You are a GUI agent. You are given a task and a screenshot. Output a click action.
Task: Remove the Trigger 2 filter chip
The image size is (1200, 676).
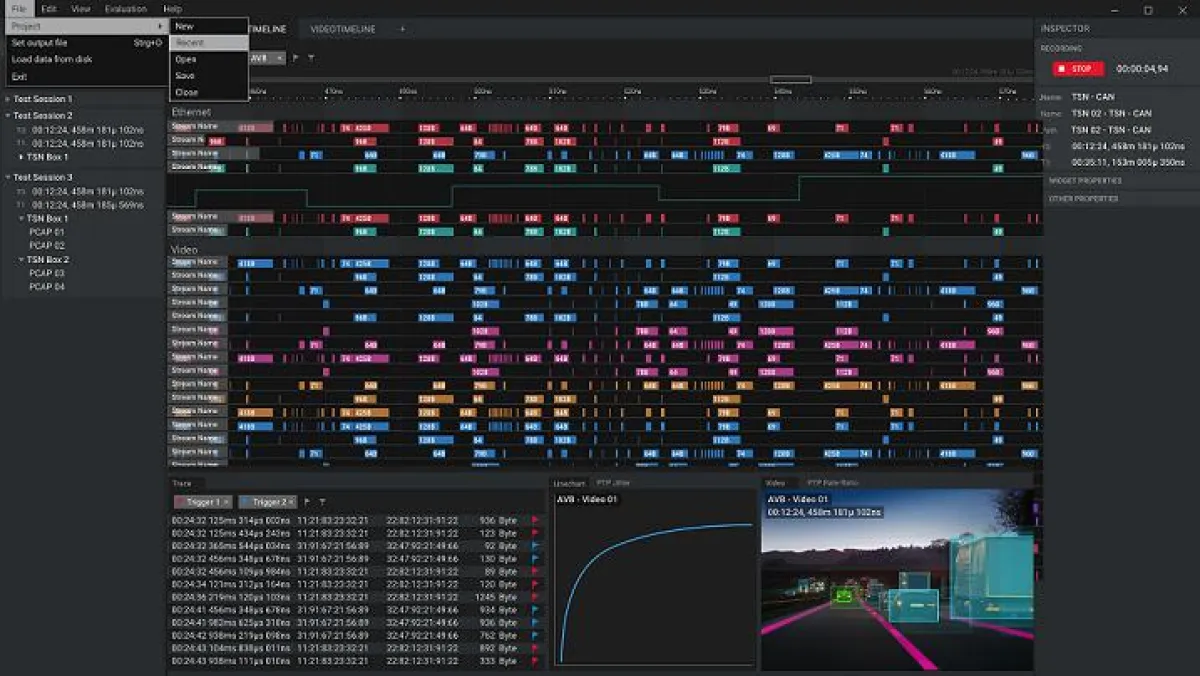(x=290, y=502)
